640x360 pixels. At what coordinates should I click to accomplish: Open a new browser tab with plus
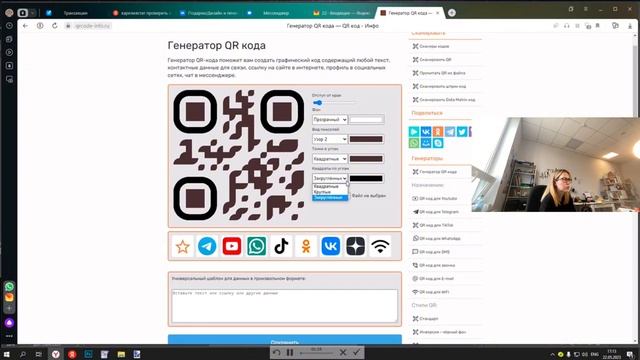pyautogui.click(x=452, y=13)
